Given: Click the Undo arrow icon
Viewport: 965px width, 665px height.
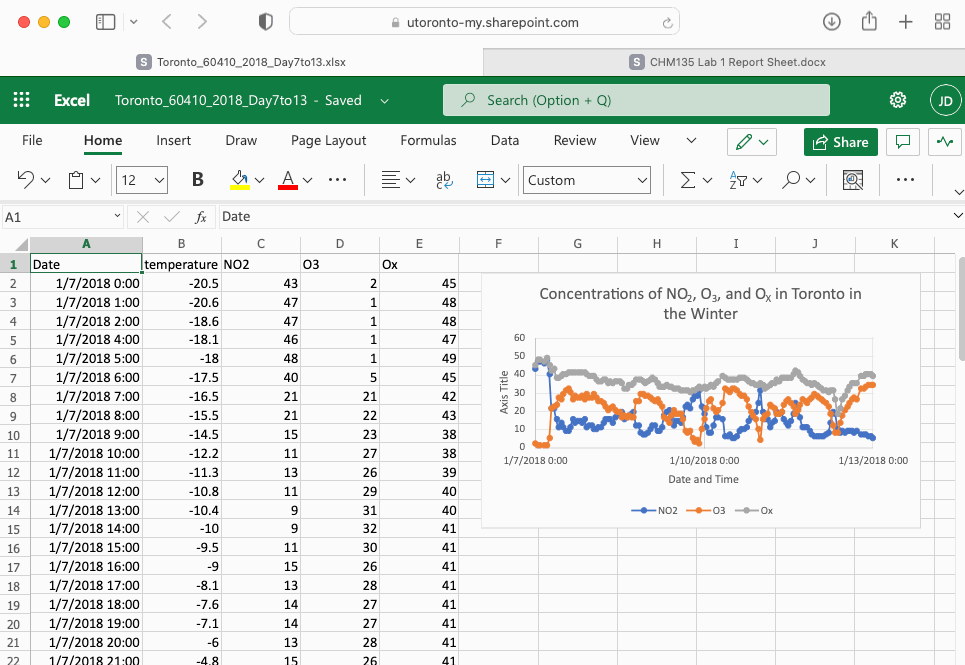Looking at the screenshot, I should [27, 180].
